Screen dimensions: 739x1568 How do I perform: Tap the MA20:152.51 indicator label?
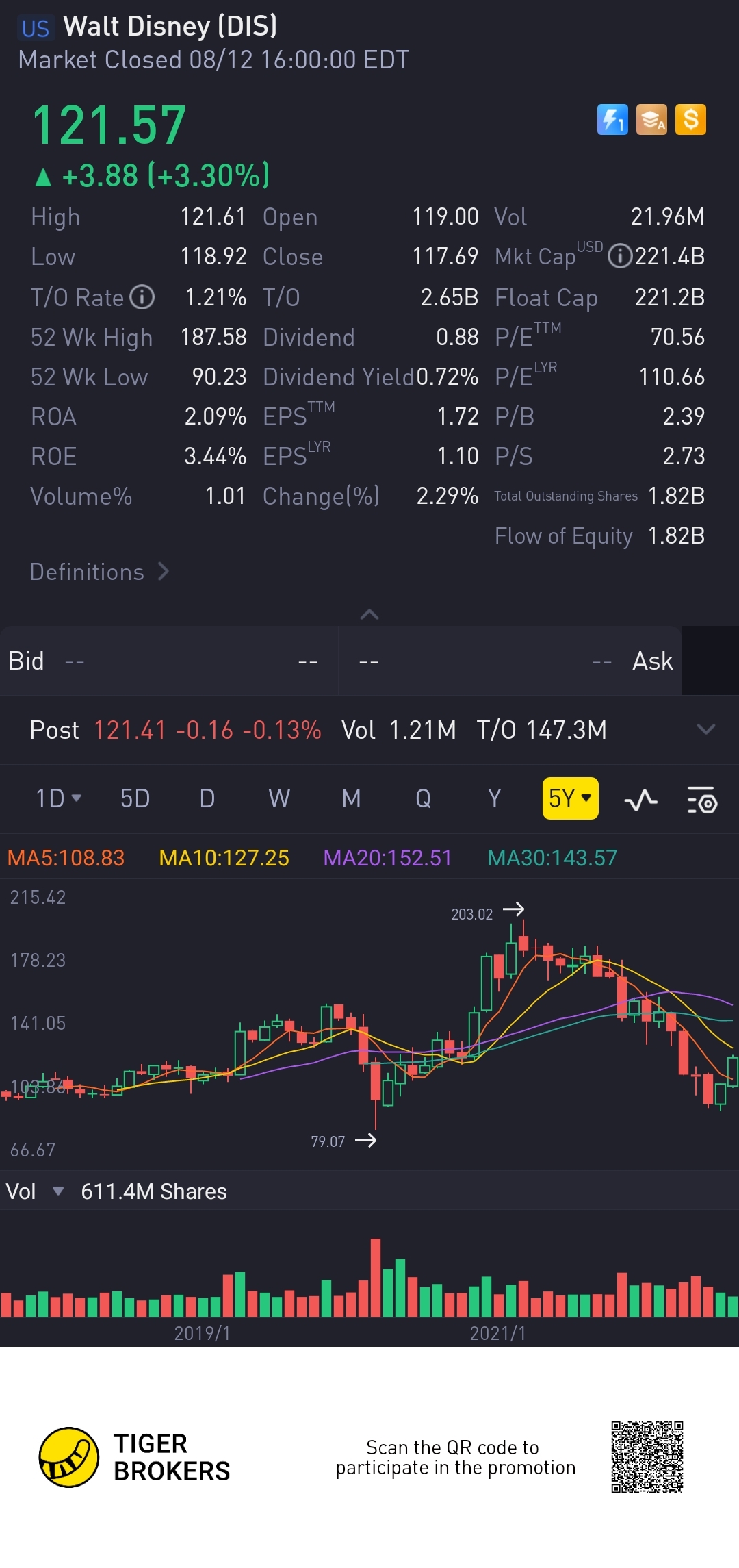(387, 858)
